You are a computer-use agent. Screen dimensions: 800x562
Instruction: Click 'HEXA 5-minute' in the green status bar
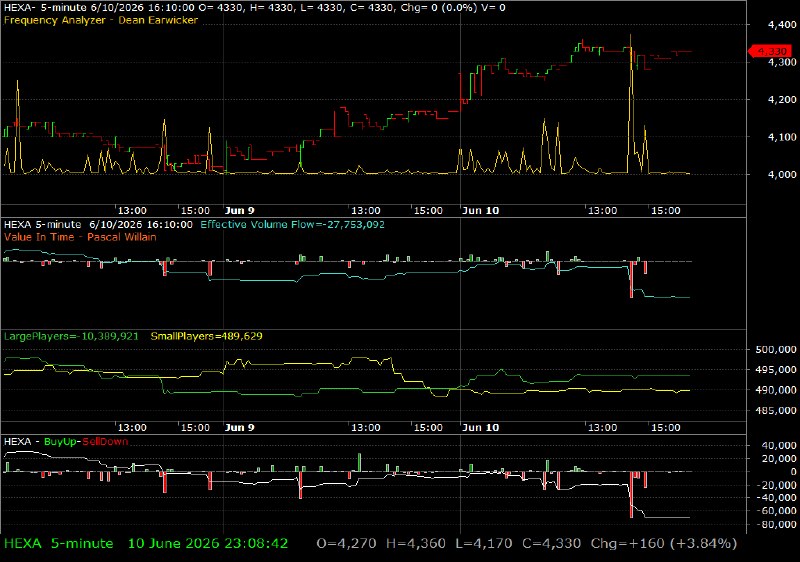[59, 544]
